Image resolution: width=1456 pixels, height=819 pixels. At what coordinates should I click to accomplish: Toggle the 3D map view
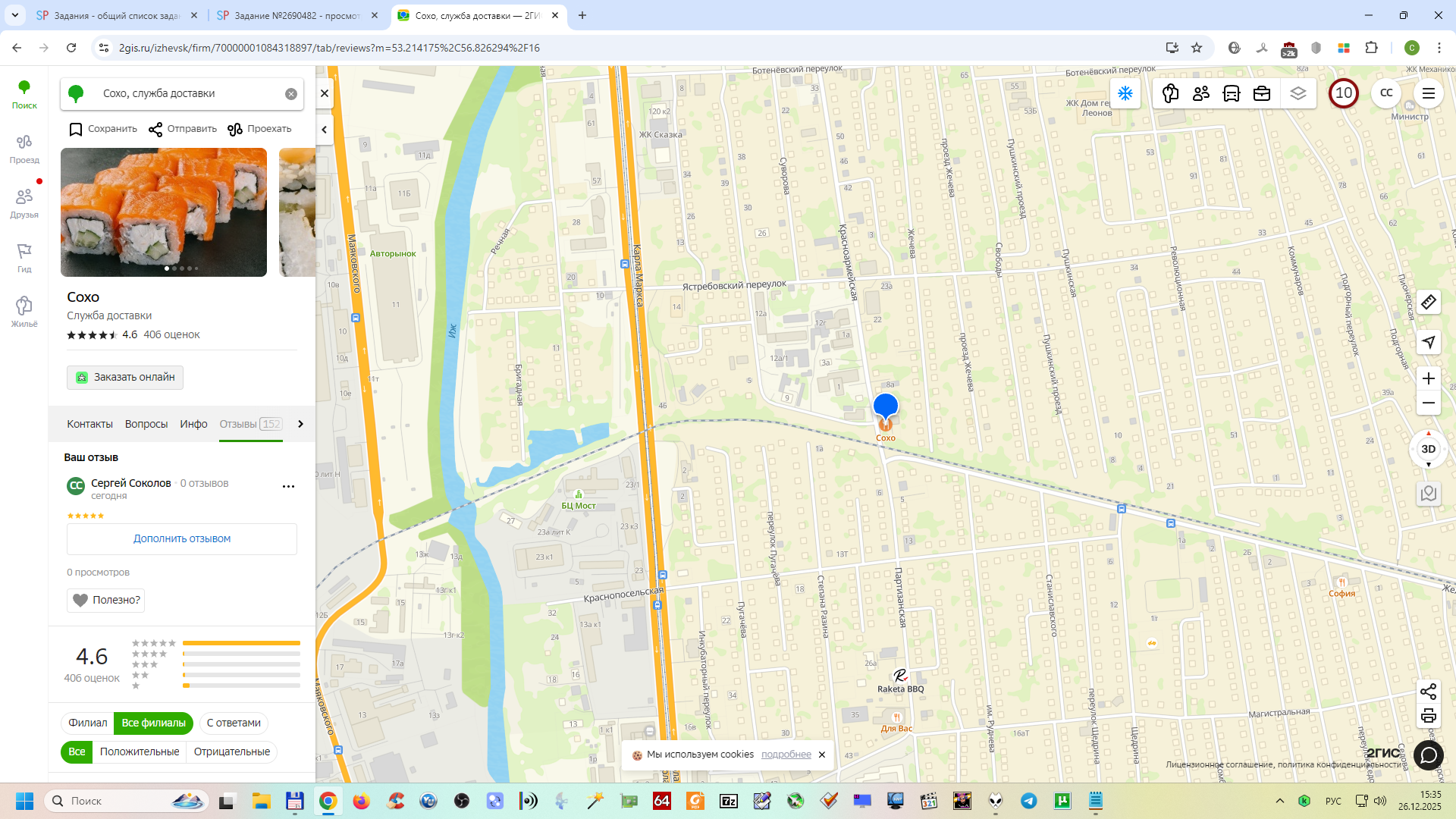[x=1428, y=449]
